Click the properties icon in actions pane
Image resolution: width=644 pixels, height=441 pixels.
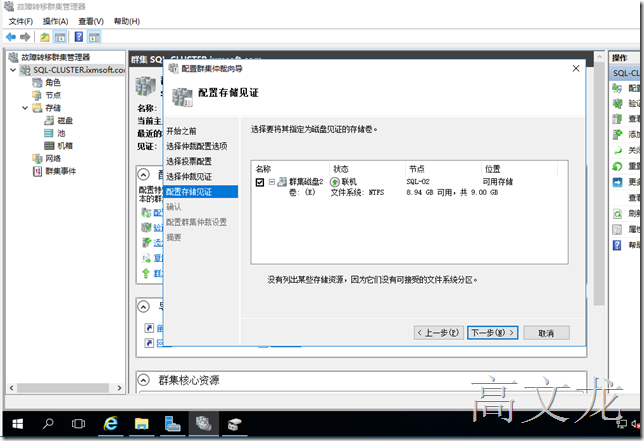[x=617, y=229]
